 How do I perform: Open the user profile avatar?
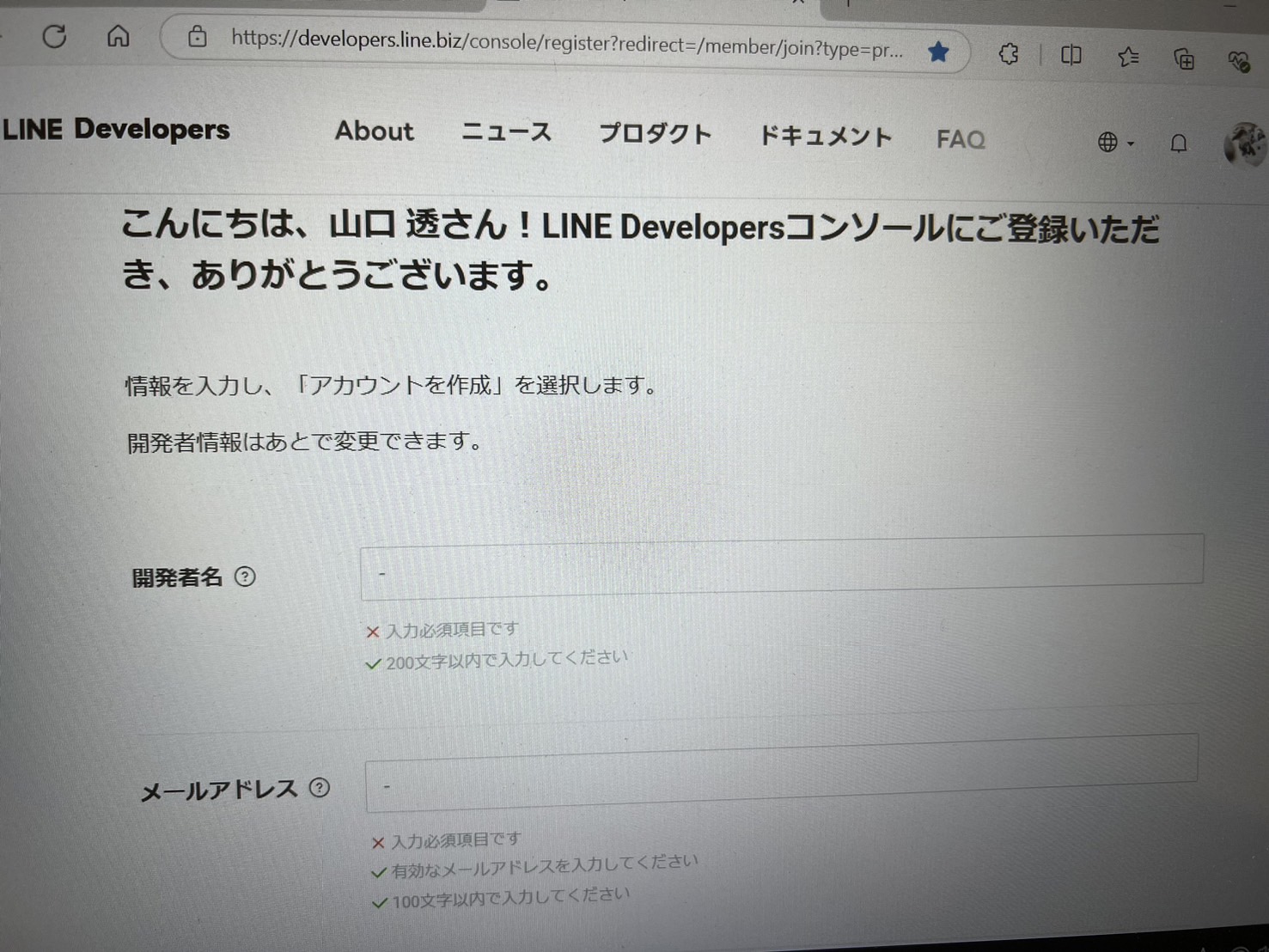click(1245, 143)
